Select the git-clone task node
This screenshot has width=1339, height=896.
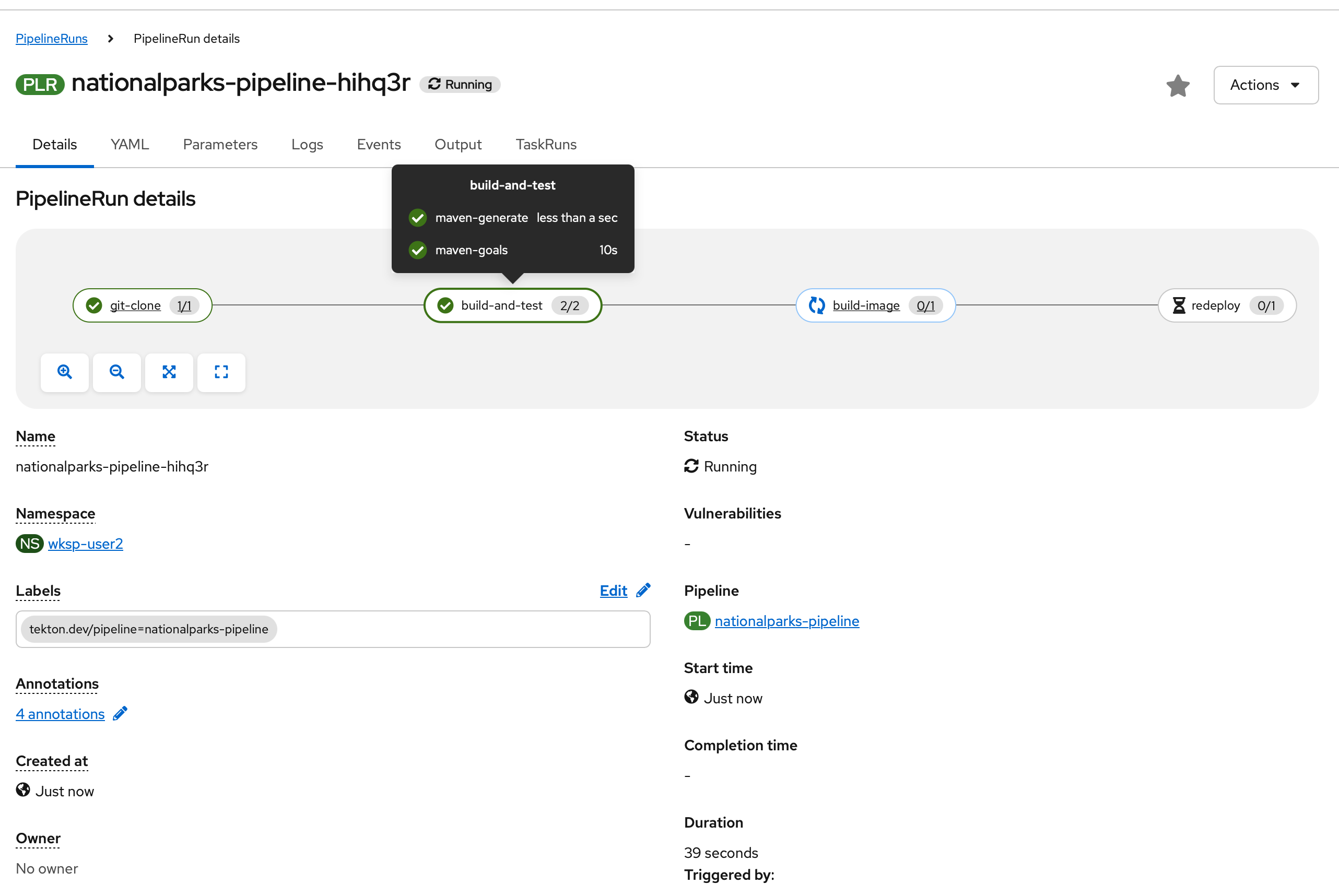tap(135, 305)
